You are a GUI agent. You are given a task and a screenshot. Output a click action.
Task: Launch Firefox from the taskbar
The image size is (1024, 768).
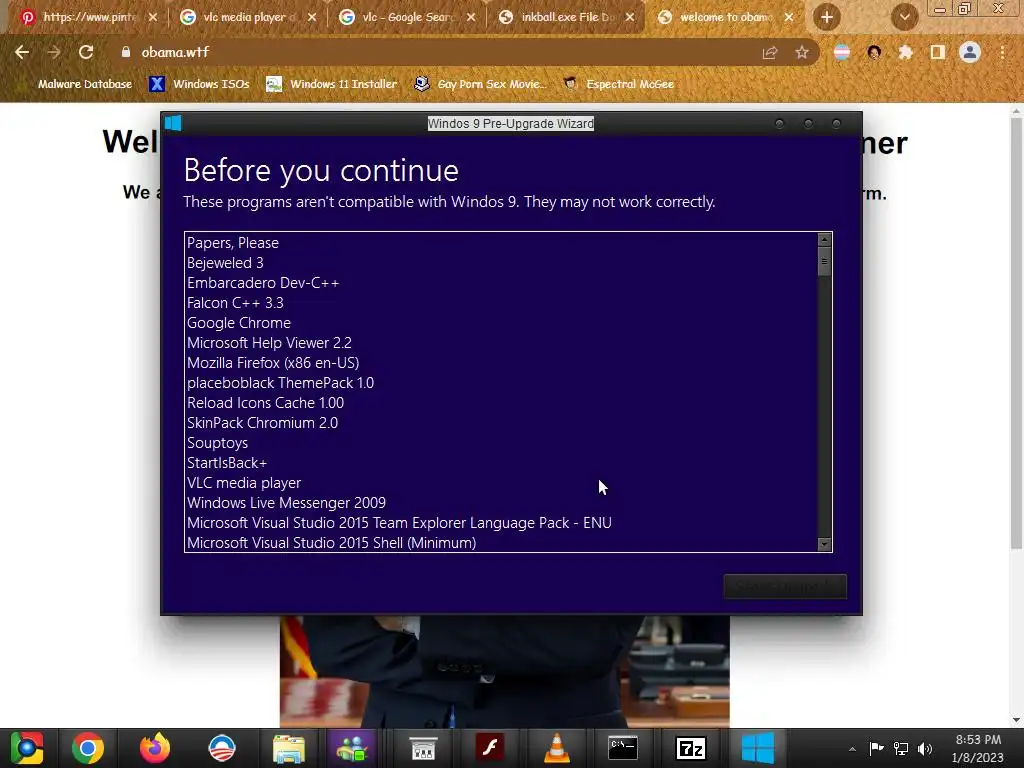click(x=155, y=748)
